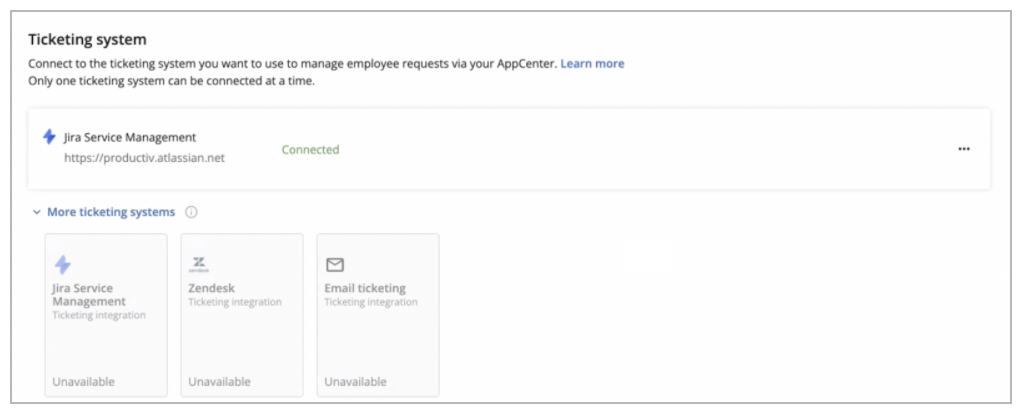Click Ticketing integration under Email ticketing
This screenshot has width=1030, height=416.
point(371,302)
